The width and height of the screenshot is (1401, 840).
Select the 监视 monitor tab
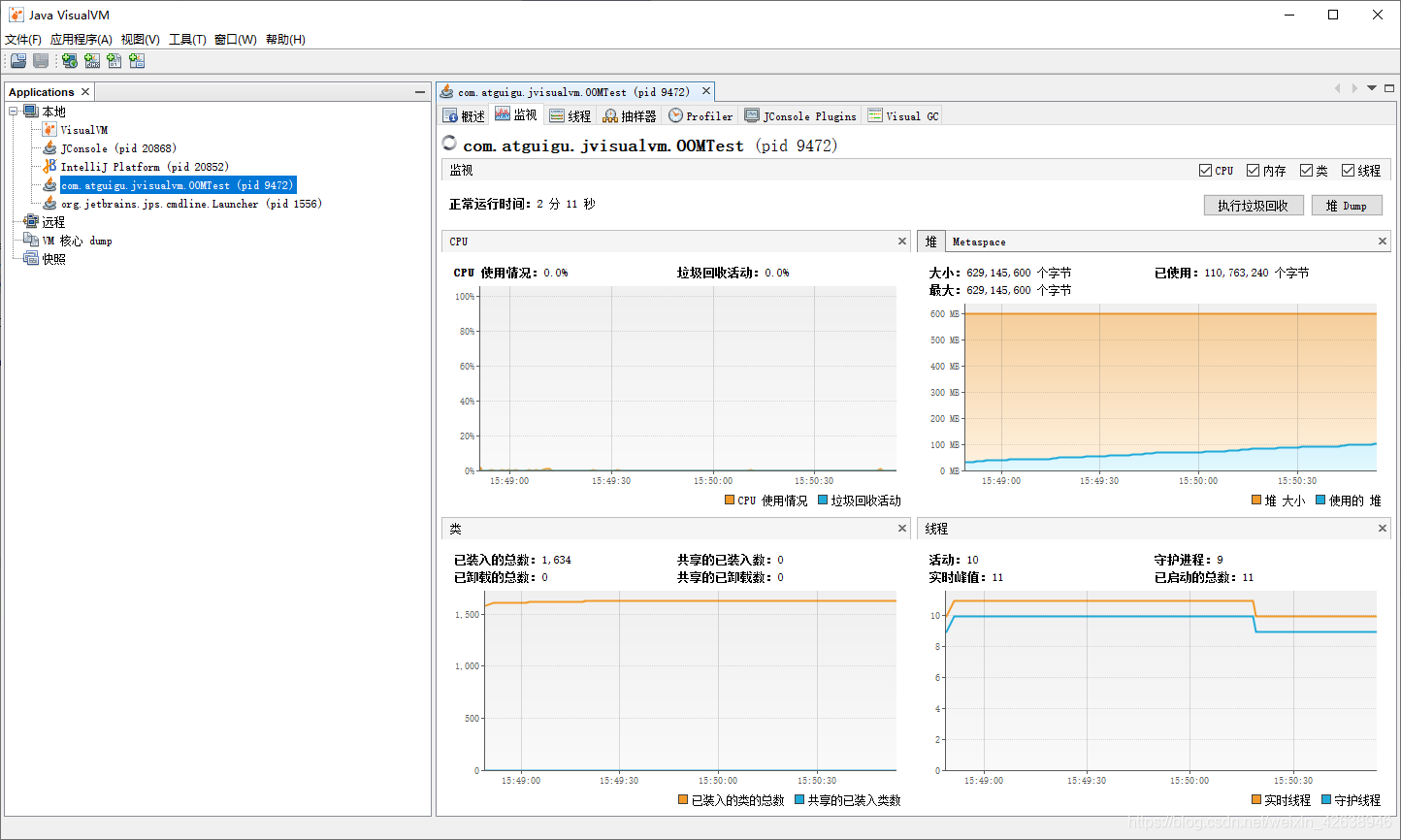(x=516, y=114)
